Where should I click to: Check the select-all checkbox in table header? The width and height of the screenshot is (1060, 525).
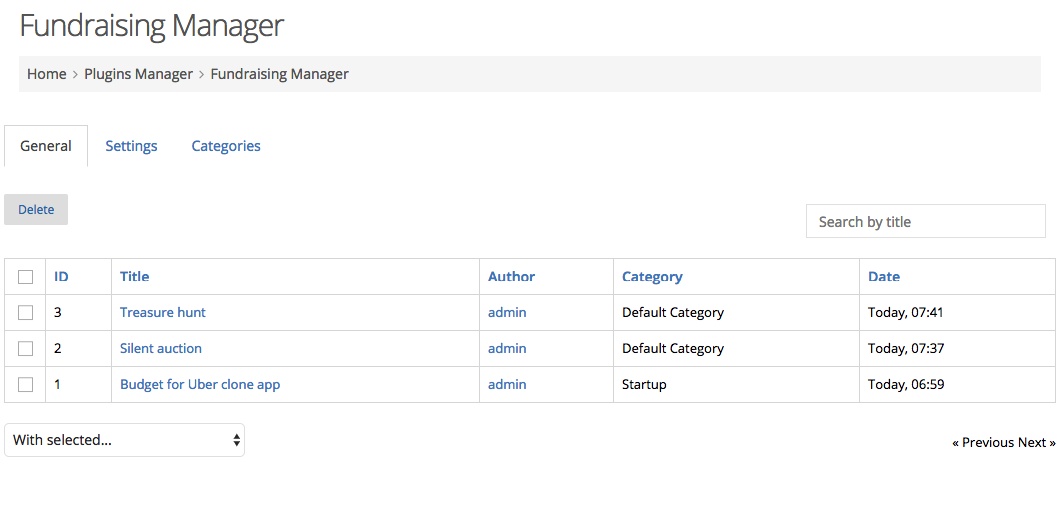[25, 277]
